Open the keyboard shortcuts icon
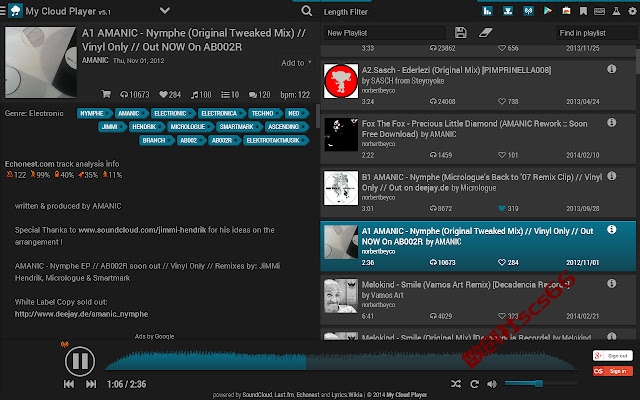 (x=600, y=11)
